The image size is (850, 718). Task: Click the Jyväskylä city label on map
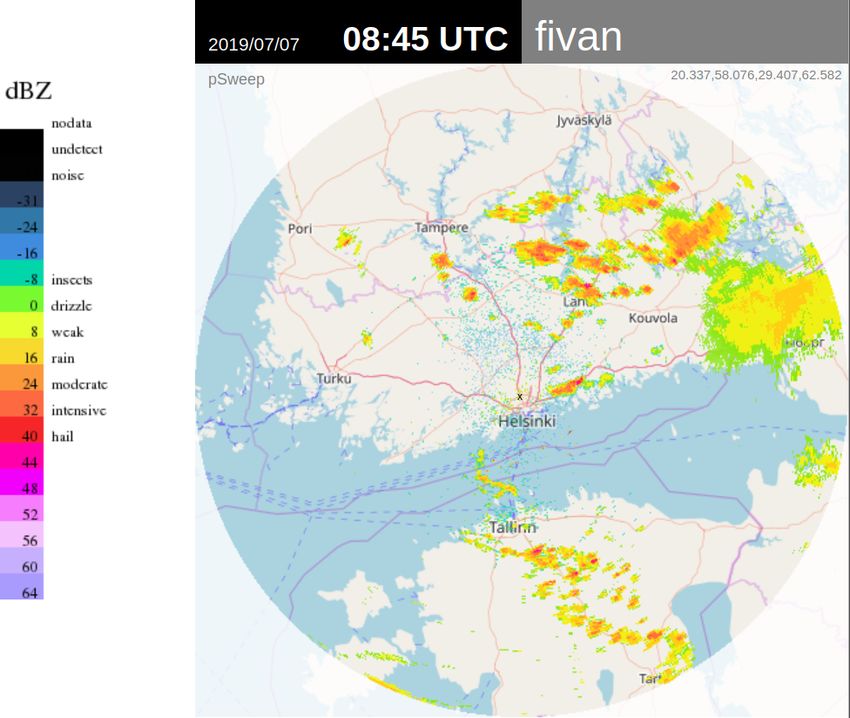pyautogui.click(x=584, y=120)
